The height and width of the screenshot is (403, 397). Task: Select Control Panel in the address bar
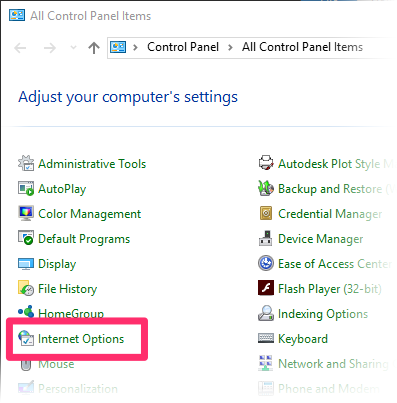(183, 47)
